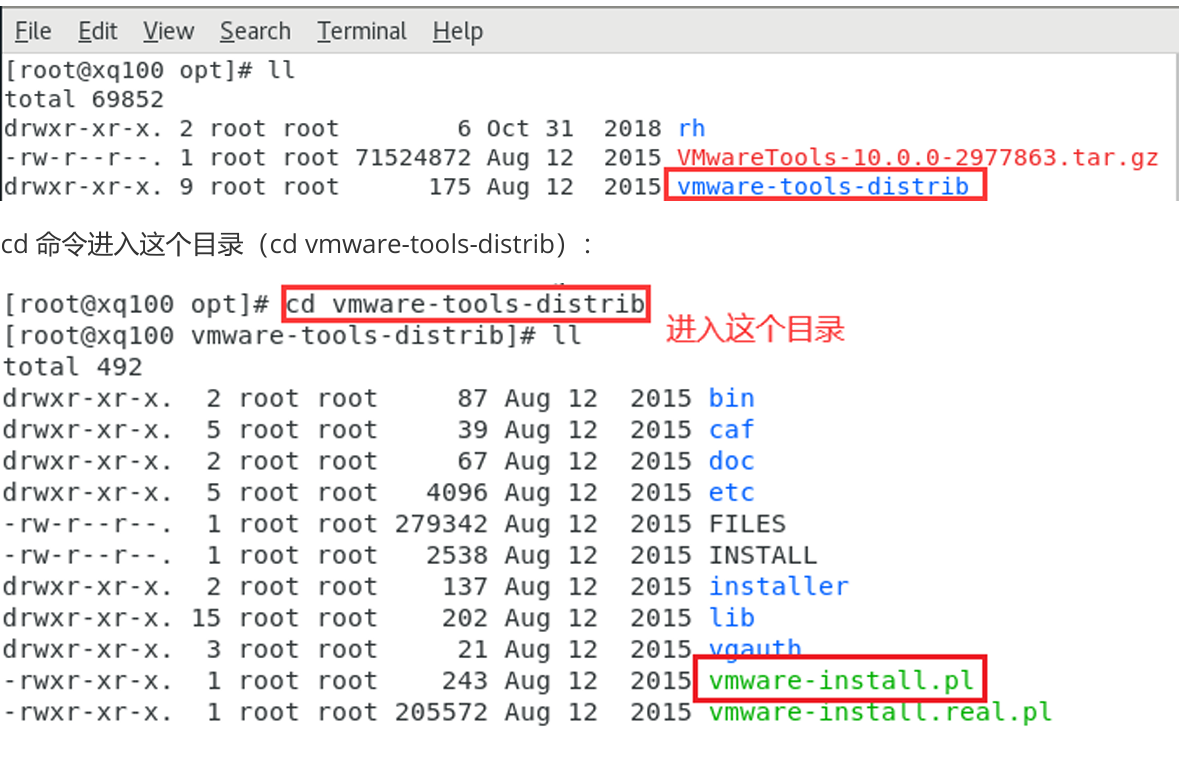Screen dimensions: 1187x771
Task: Click 'total 492' line
Action: (73, 367)
